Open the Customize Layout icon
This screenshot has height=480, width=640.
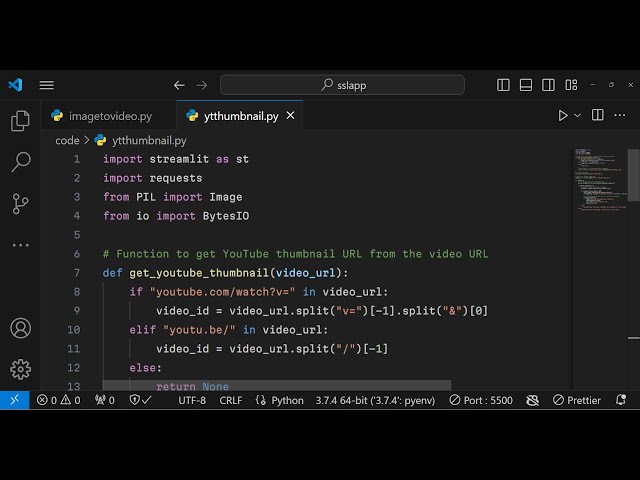tap(569, 85)
